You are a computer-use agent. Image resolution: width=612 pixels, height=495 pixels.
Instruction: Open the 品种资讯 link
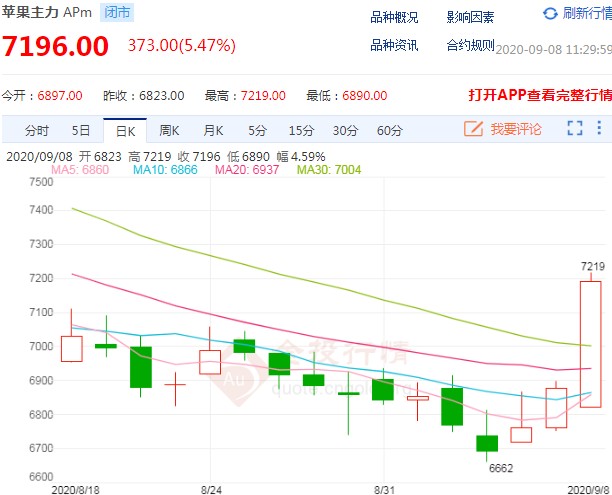click(x=394, y=46)
